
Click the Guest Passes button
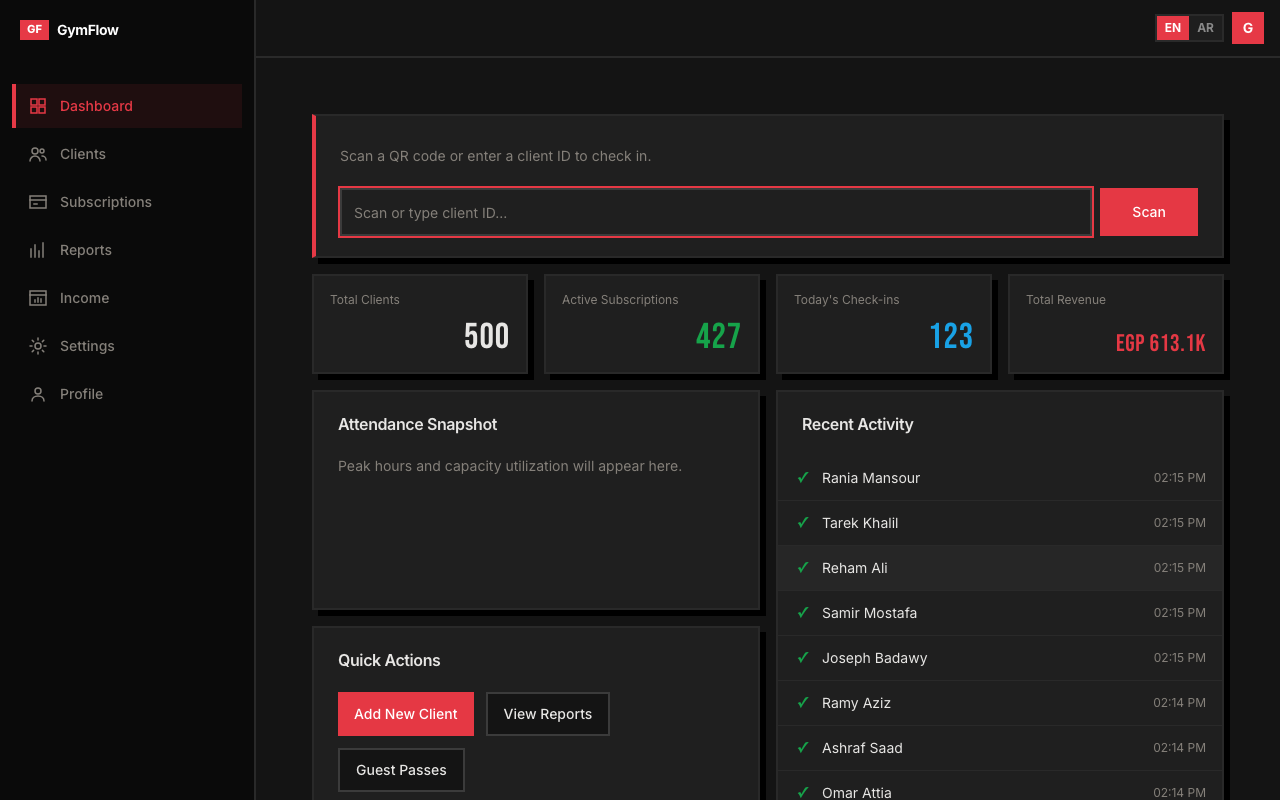pos(401,770)
